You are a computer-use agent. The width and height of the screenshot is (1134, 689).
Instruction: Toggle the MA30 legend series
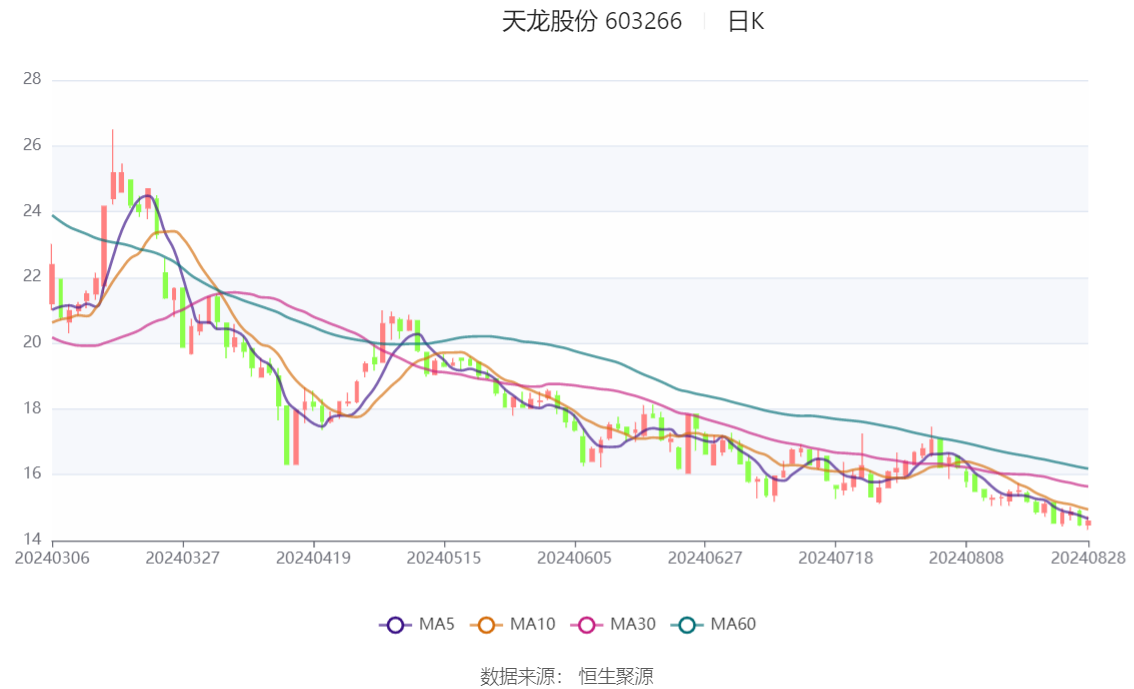613,625
